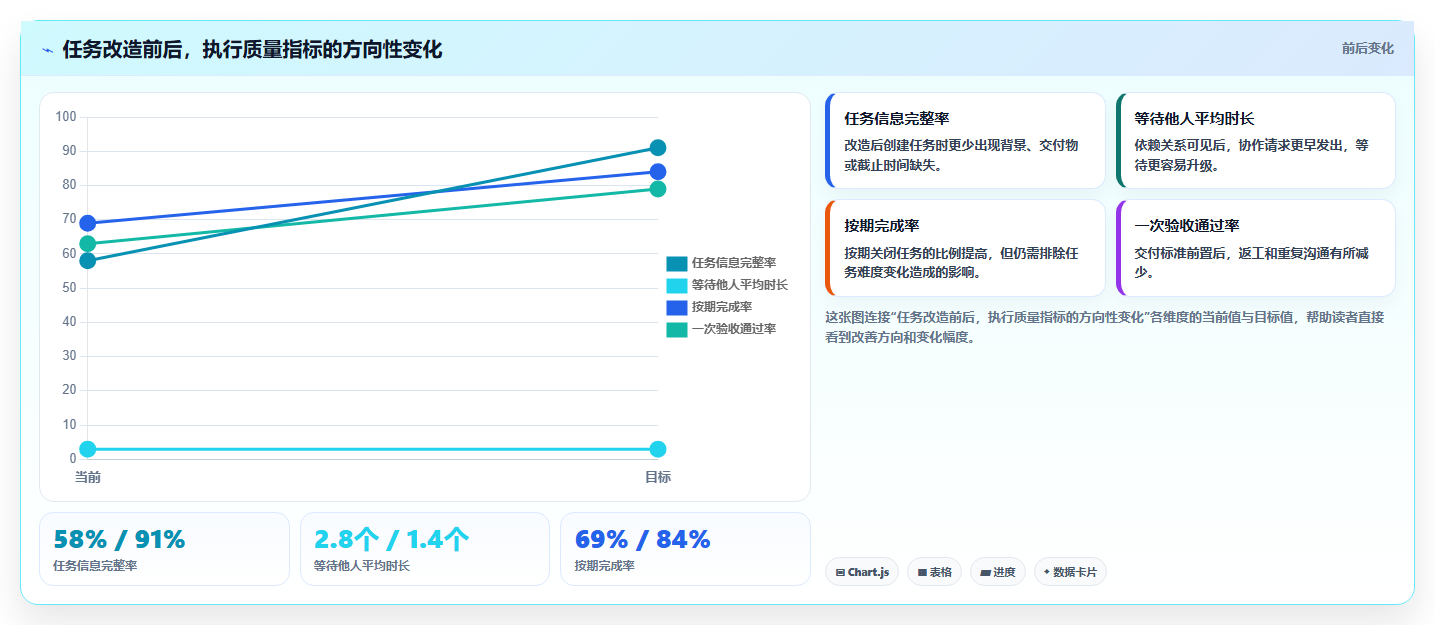Click the 一次验收通过率 current data point at 63
The height and width of the screenshot is (625, 1435).
click(x=88, y=244)
